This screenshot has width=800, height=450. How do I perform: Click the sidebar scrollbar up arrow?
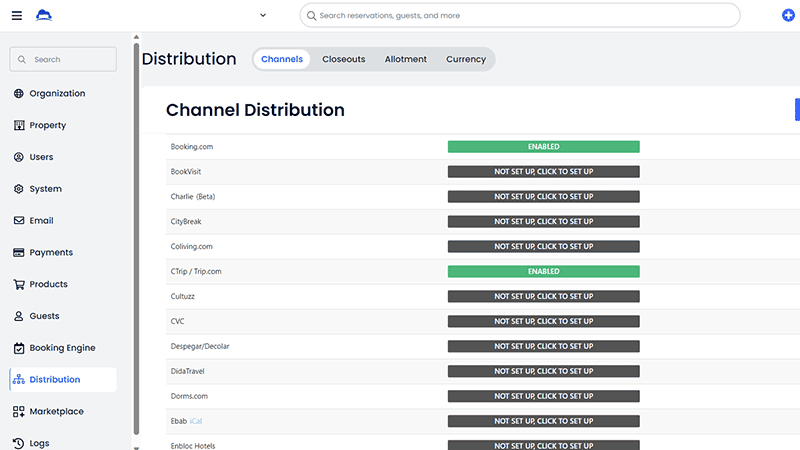click(136, 37)
